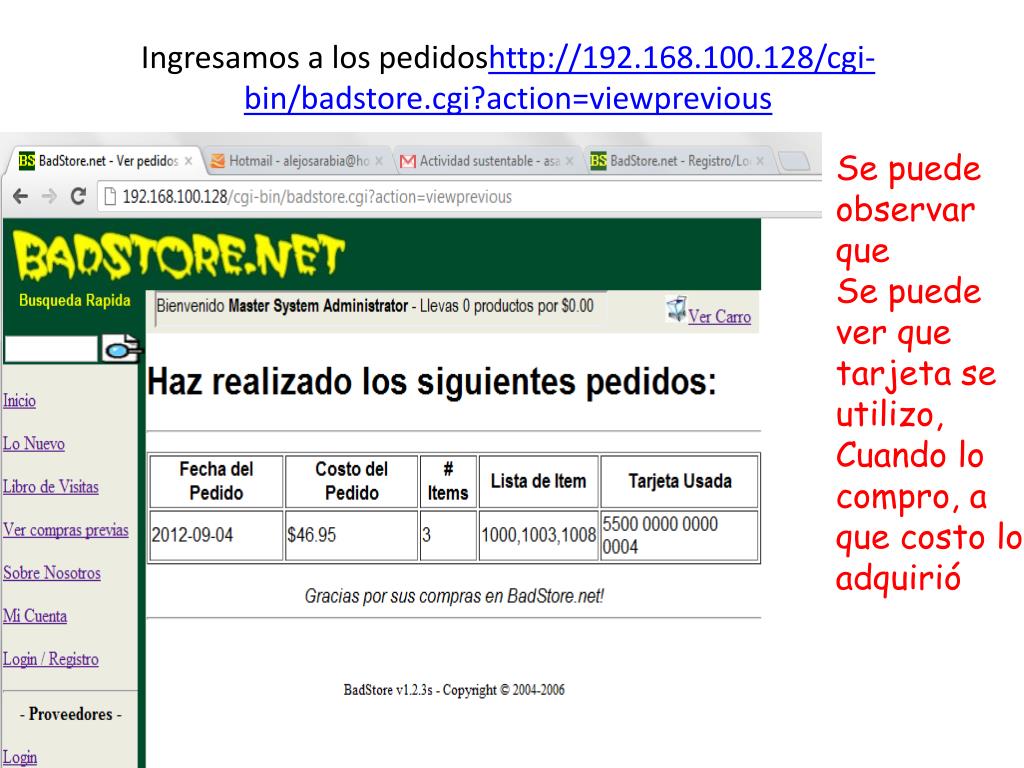This screenshot has width=1024, height=768.
Task: Click the quick search magnifier button
Action: coord(120,349)
